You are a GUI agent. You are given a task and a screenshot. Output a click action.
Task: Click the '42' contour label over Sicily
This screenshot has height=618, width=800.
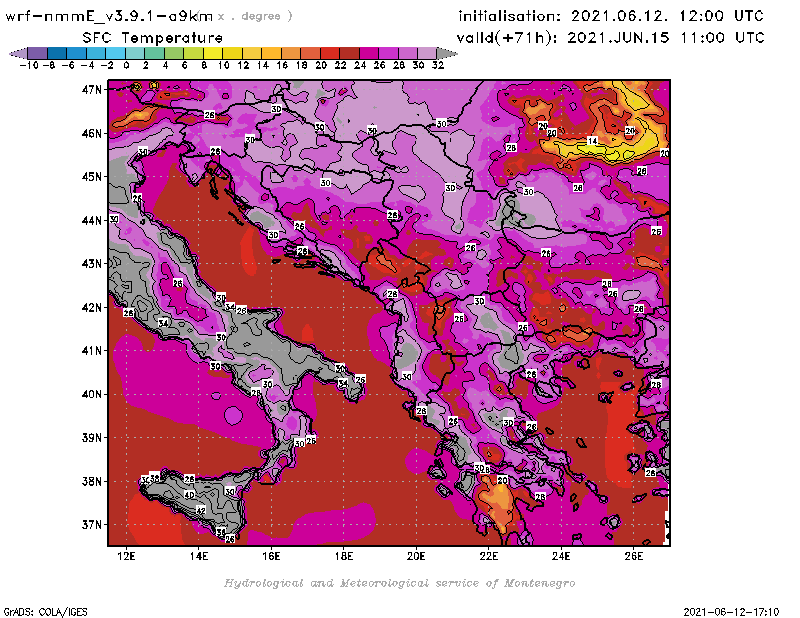click(201, 510)
